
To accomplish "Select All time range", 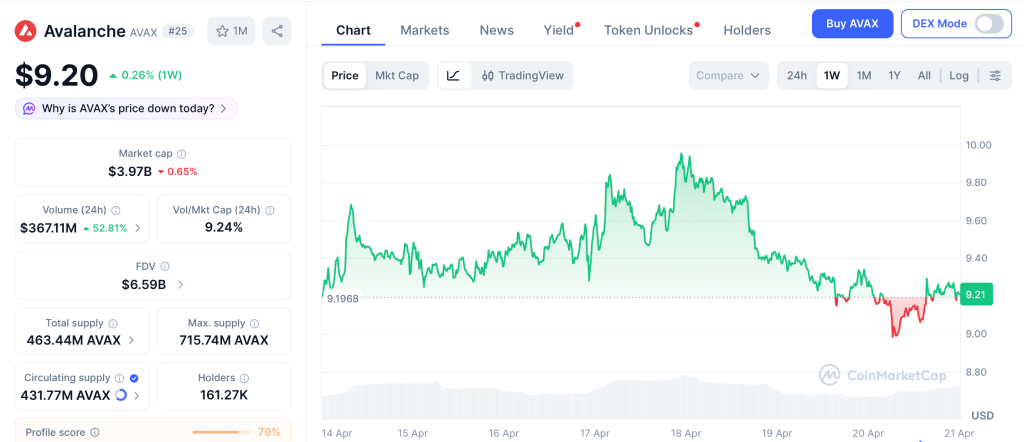I will click(924, 76).
